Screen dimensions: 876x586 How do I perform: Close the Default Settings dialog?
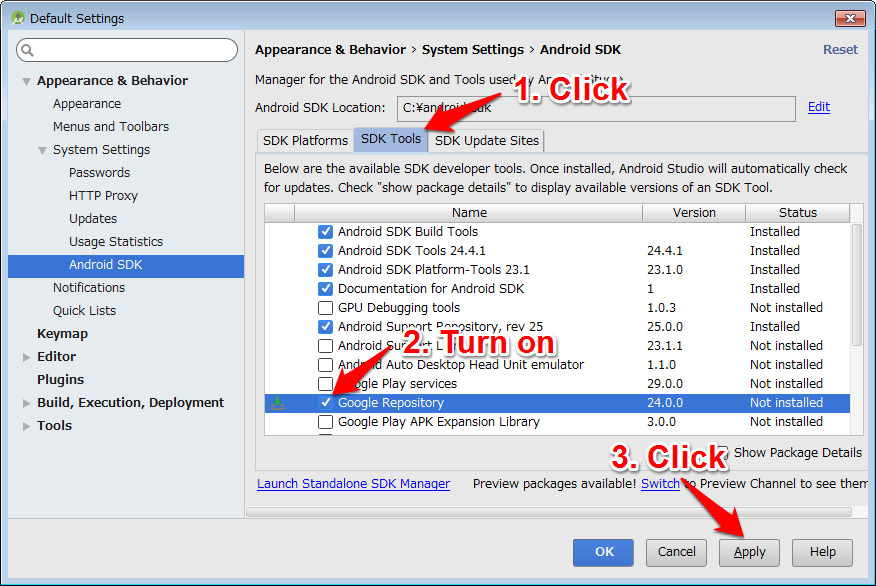(850, 18)
